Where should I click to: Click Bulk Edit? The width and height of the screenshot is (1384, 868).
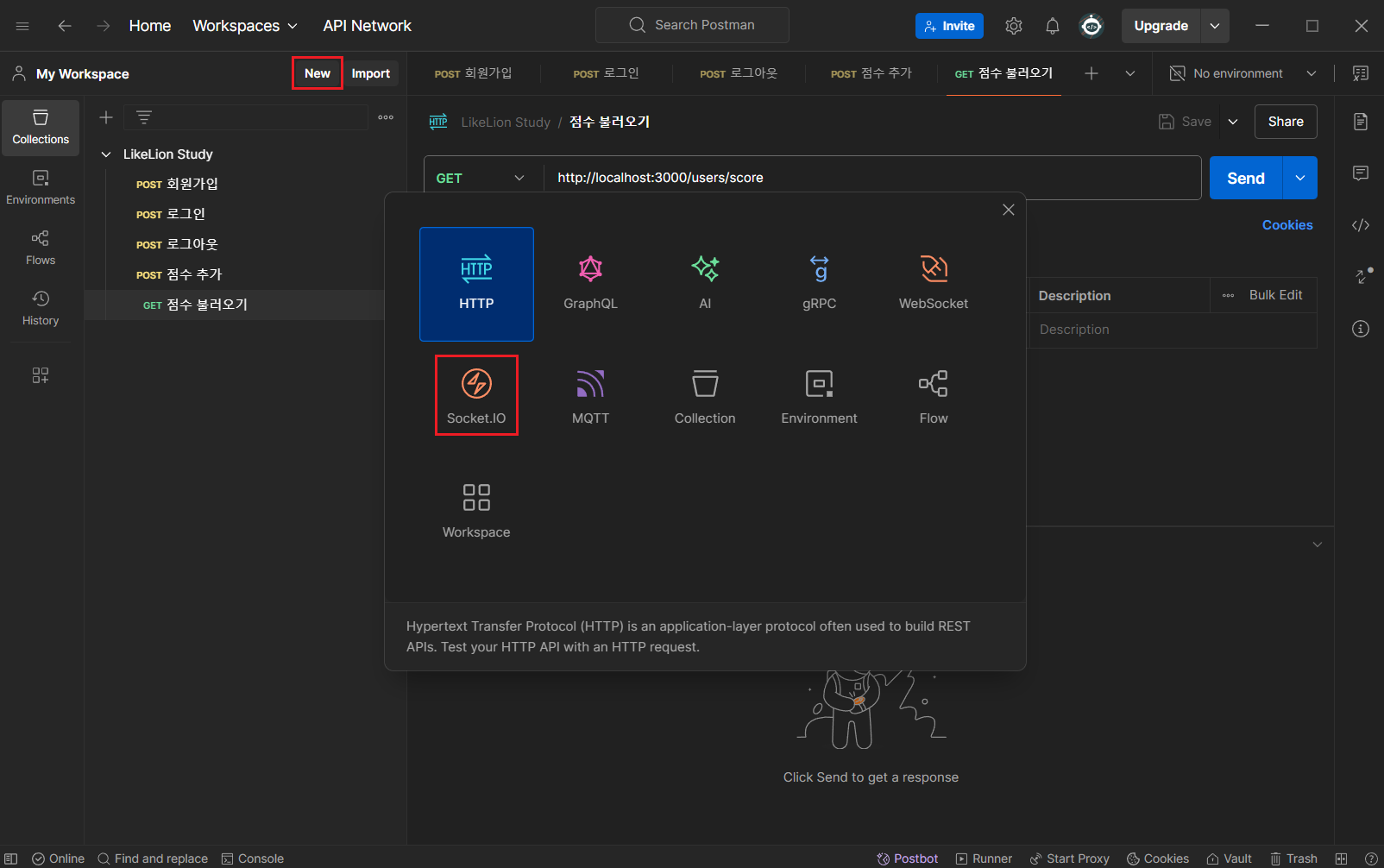(x=1275, y=295)
